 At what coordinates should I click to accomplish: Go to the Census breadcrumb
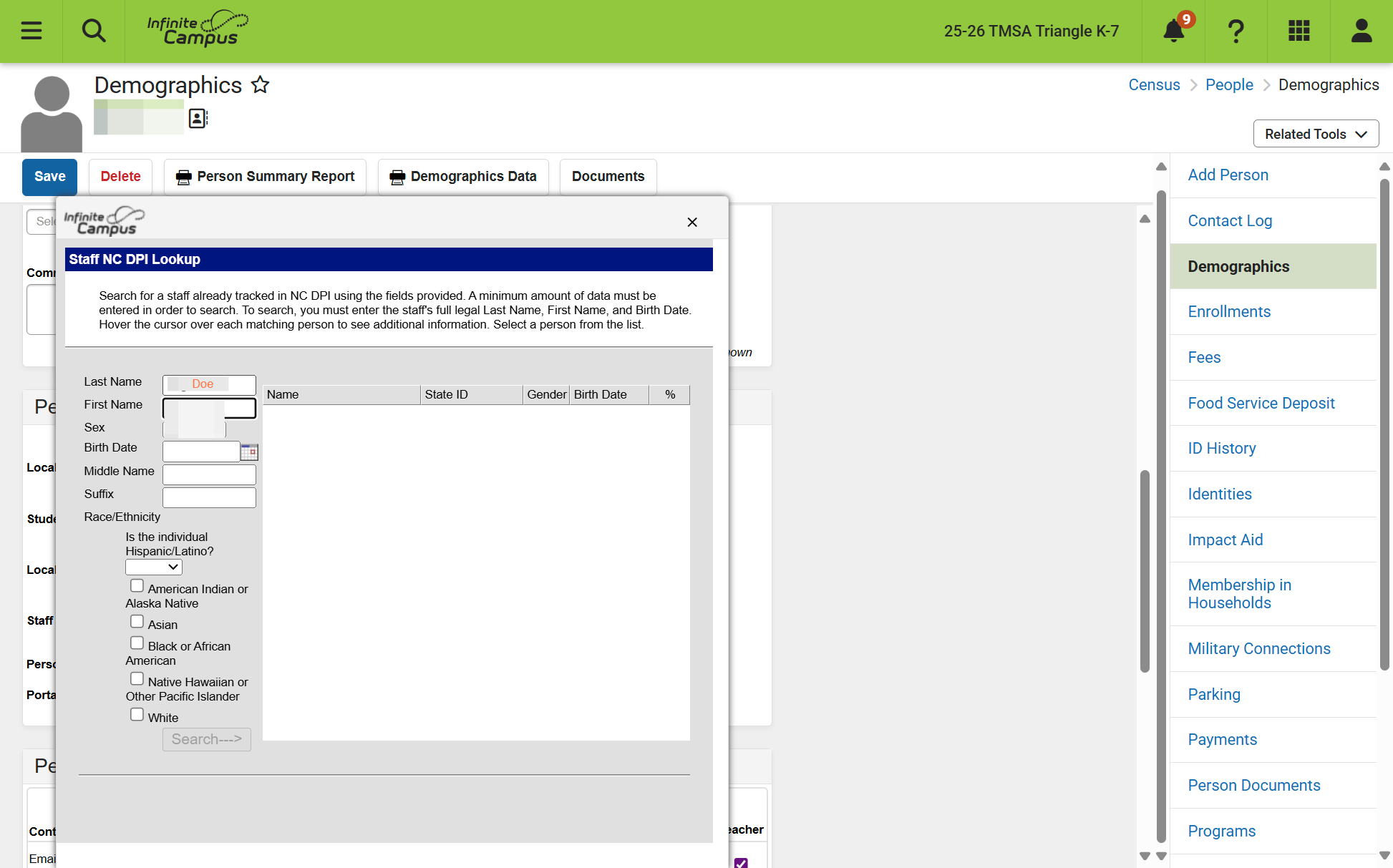[x=1154, y=84]
